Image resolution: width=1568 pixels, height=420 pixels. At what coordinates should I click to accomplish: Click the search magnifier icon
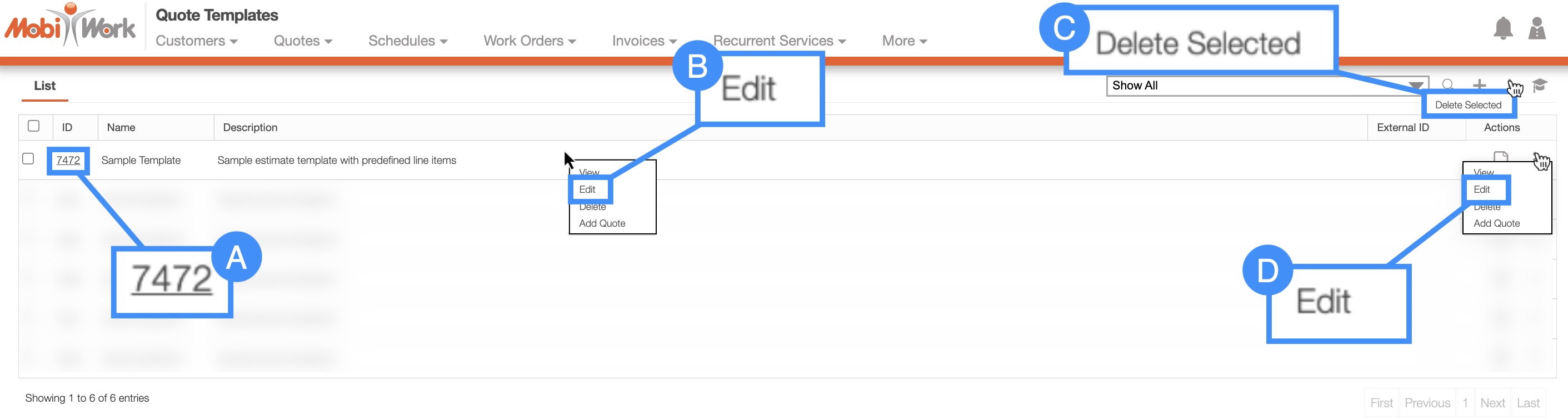pos(1448,84)
